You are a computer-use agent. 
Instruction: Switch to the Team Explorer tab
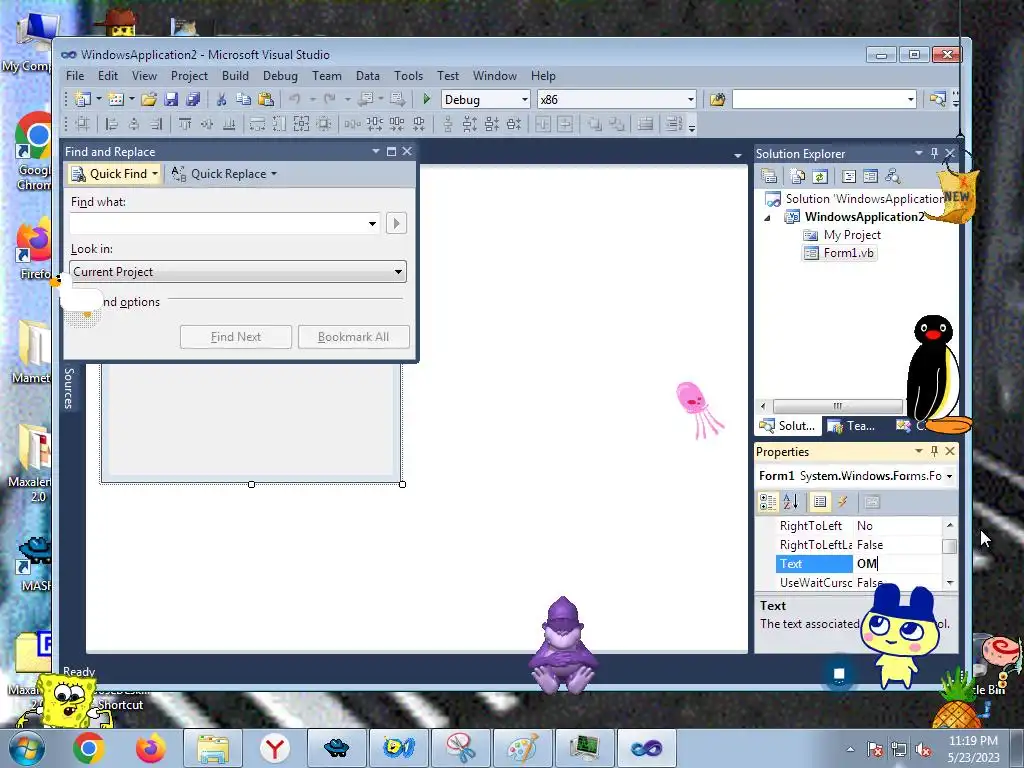pyautogui.click(x=852, y=426)
